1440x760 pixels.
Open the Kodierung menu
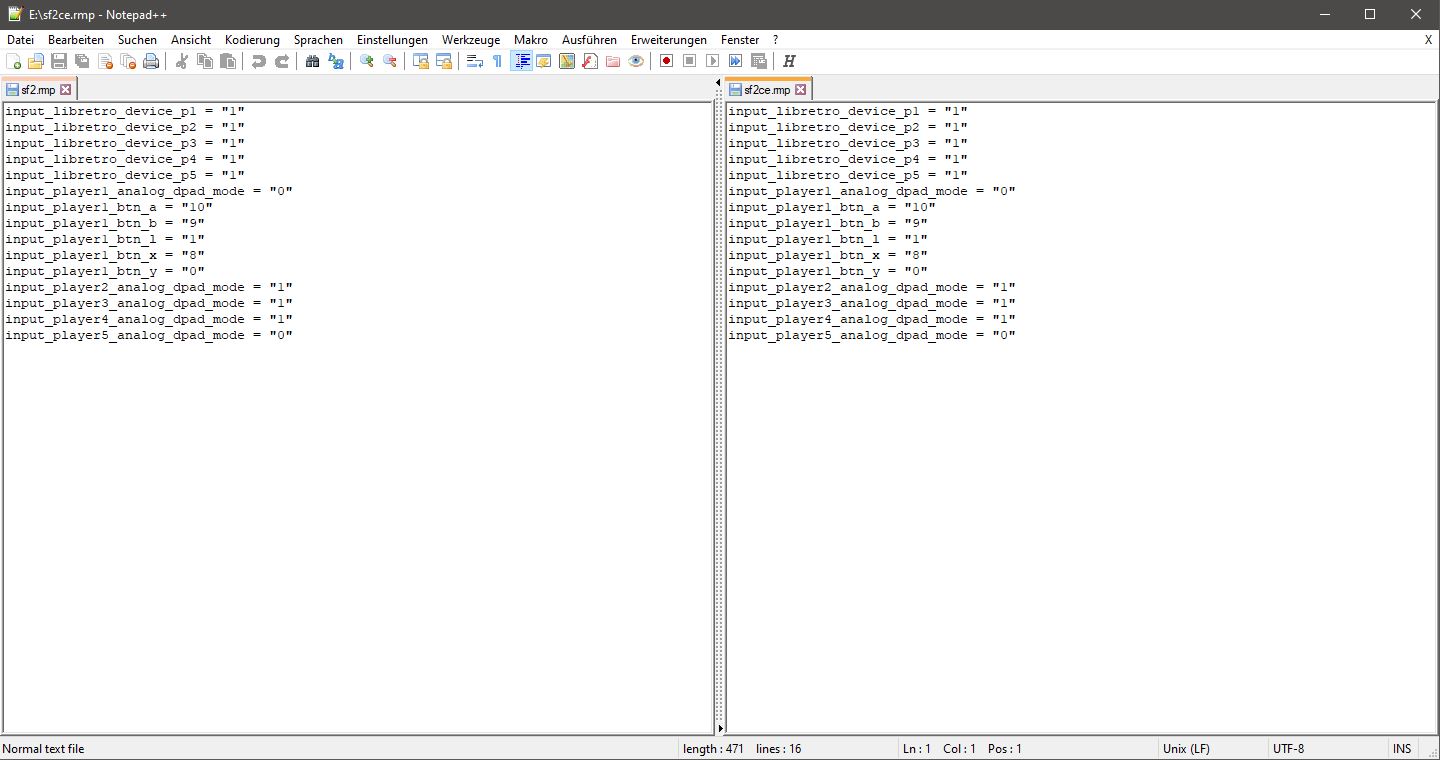251,40
